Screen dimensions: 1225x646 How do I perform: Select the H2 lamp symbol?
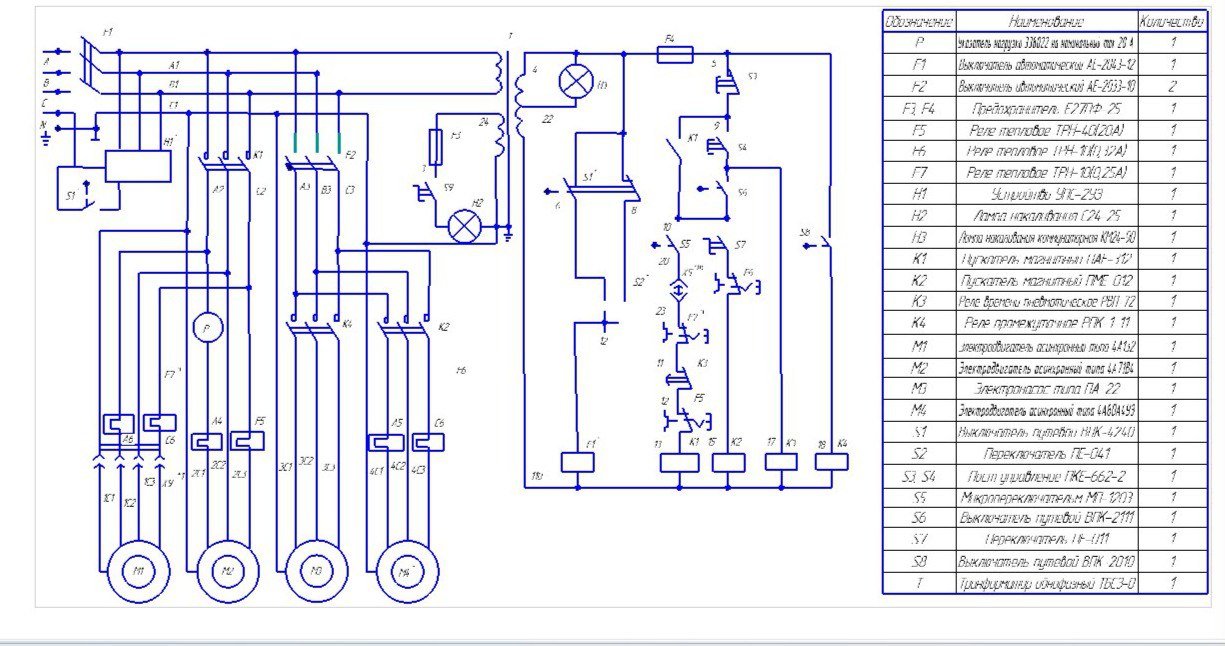click(465, 226)
